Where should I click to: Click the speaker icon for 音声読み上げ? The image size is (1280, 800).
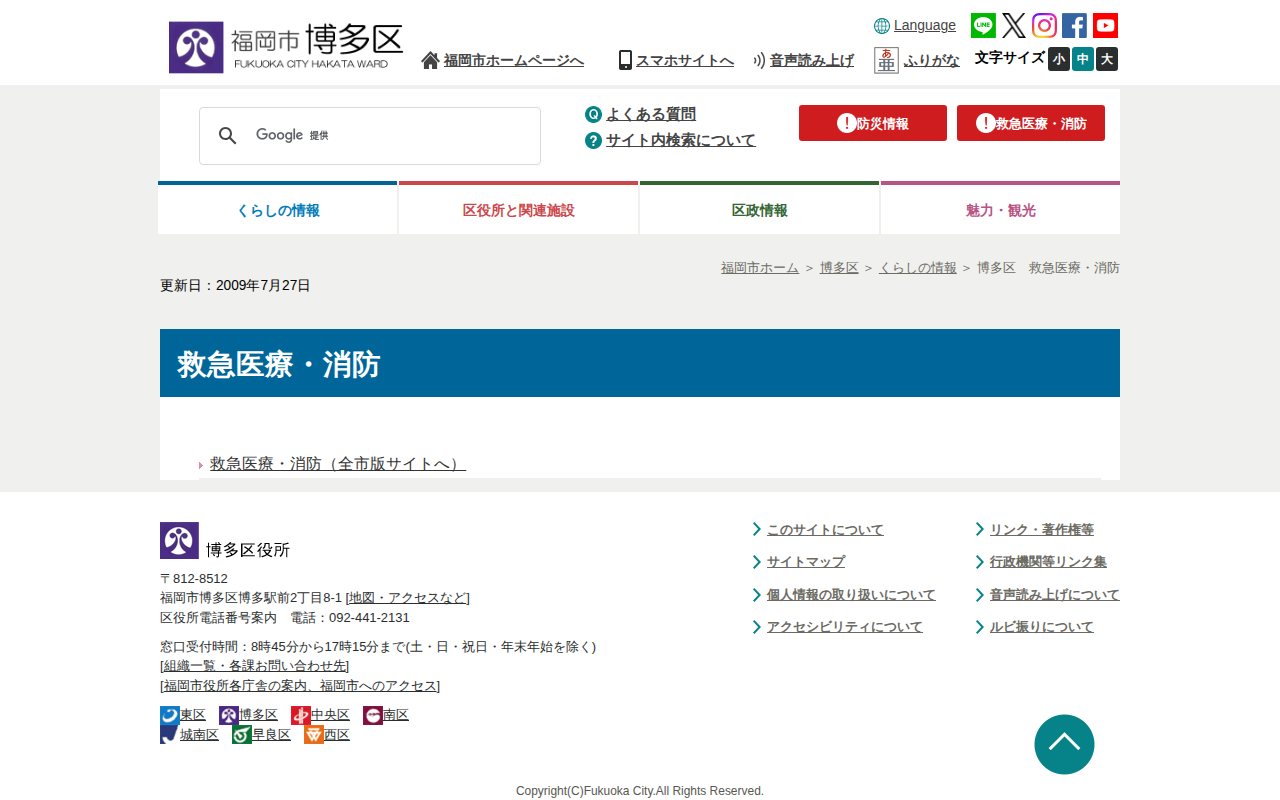tap(759, 60)
